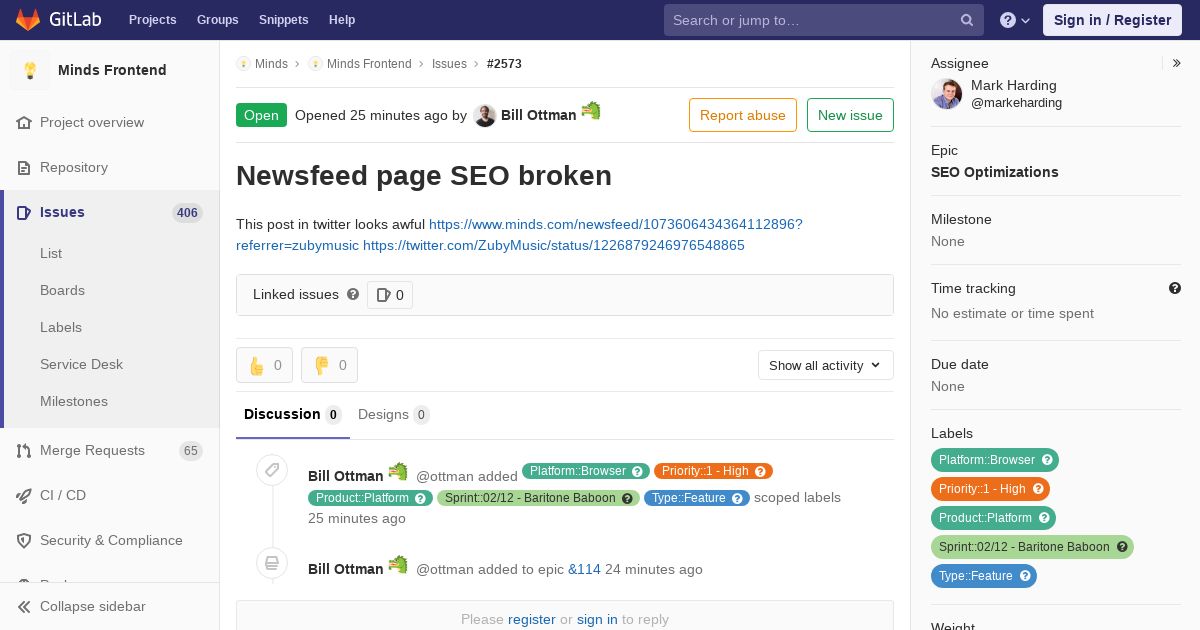Image resolution: width=1200 pixels, height=630 pixels.
Task: Click help icon on sidebar Product::Platform label
Action: [1044, 518]
